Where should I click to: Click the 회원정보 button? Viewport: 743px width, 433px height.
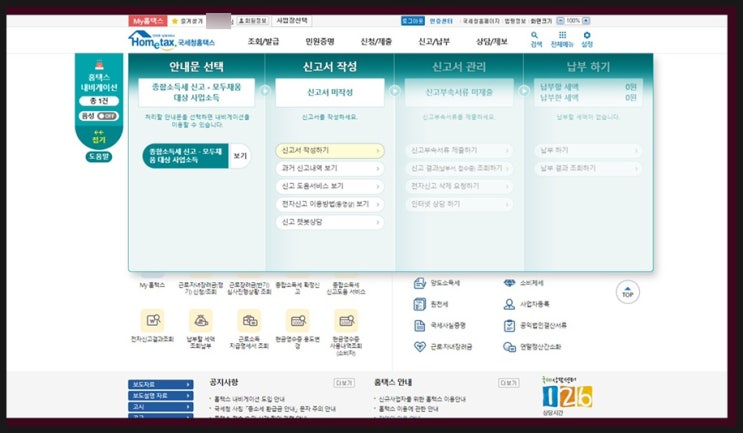click(253, 21)
